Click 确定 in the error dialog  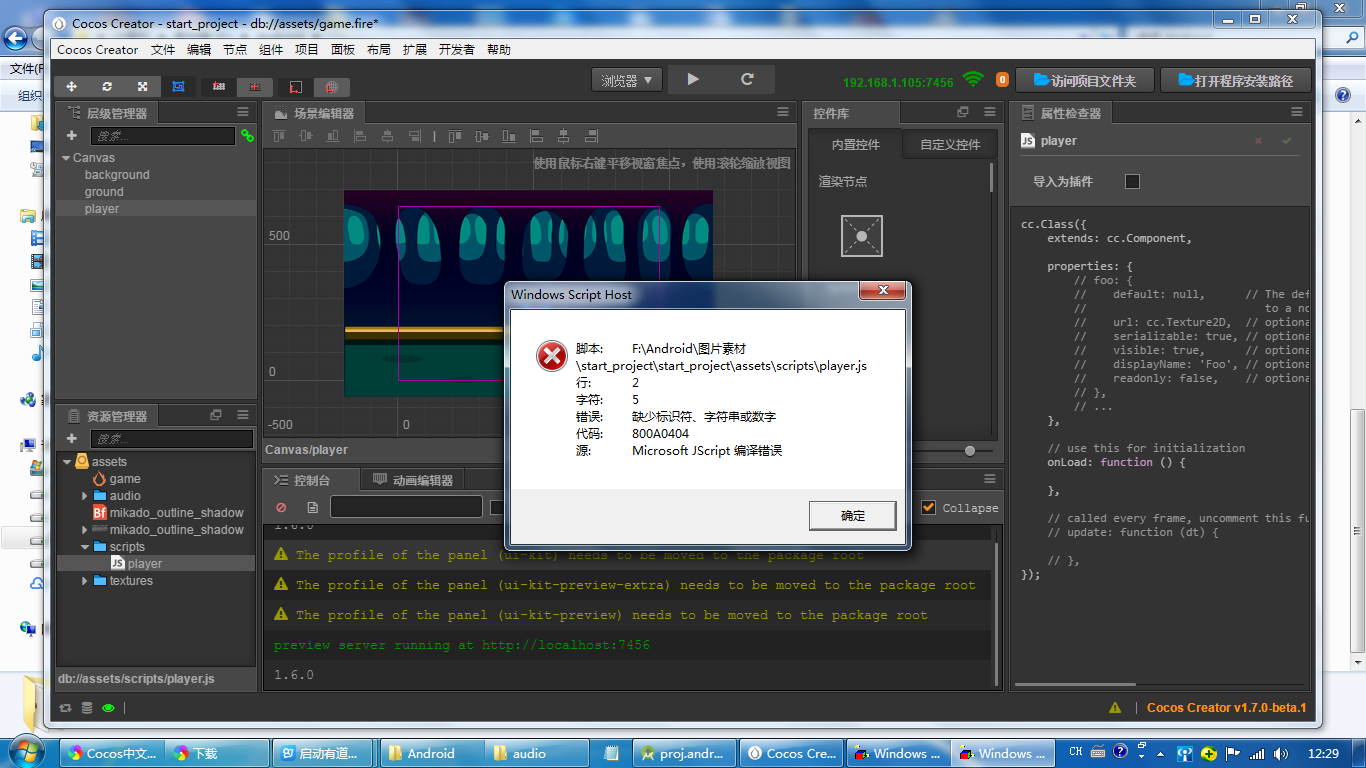[x=852, y=516]
